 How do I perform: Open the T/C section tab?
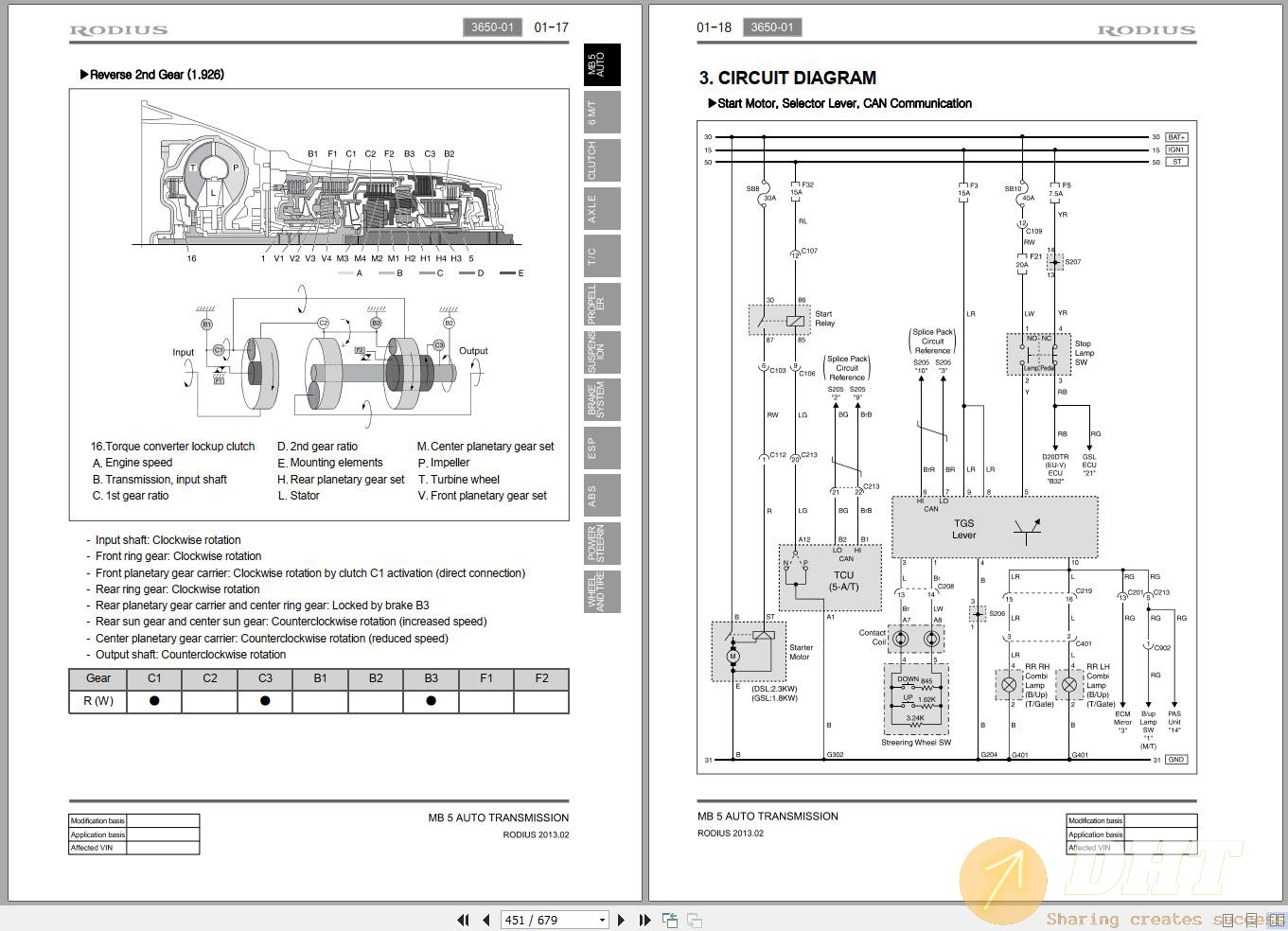(x=602, y=256)
